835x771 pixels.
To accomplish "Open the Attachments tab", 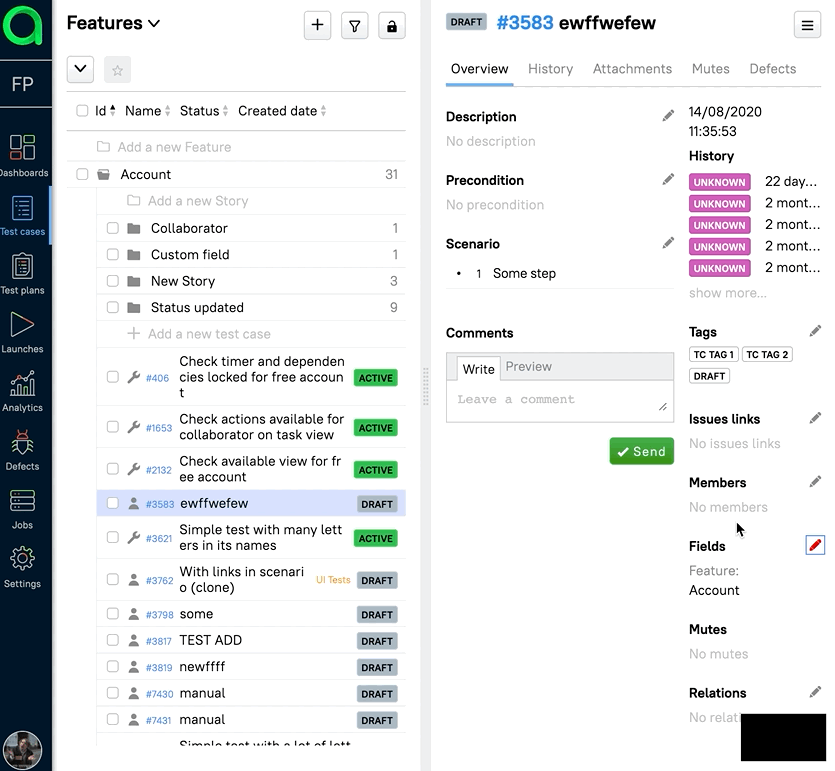I will click(632, 69).
